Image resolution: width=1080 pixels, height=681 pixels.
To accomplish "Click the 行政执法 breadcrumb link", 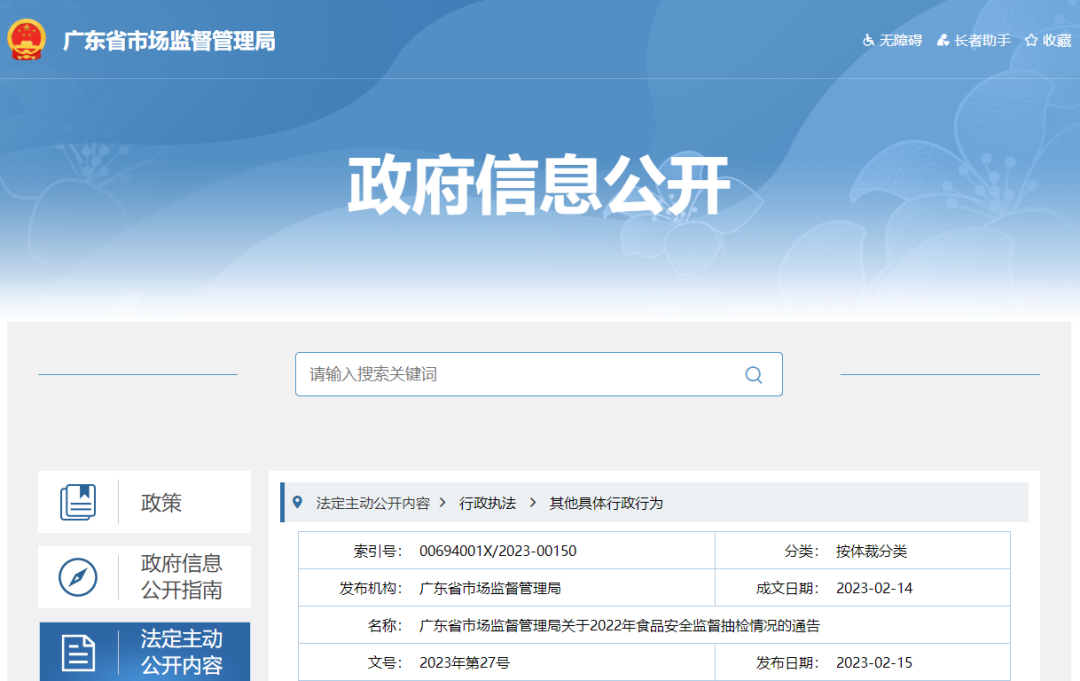I will tap(486, 503).
